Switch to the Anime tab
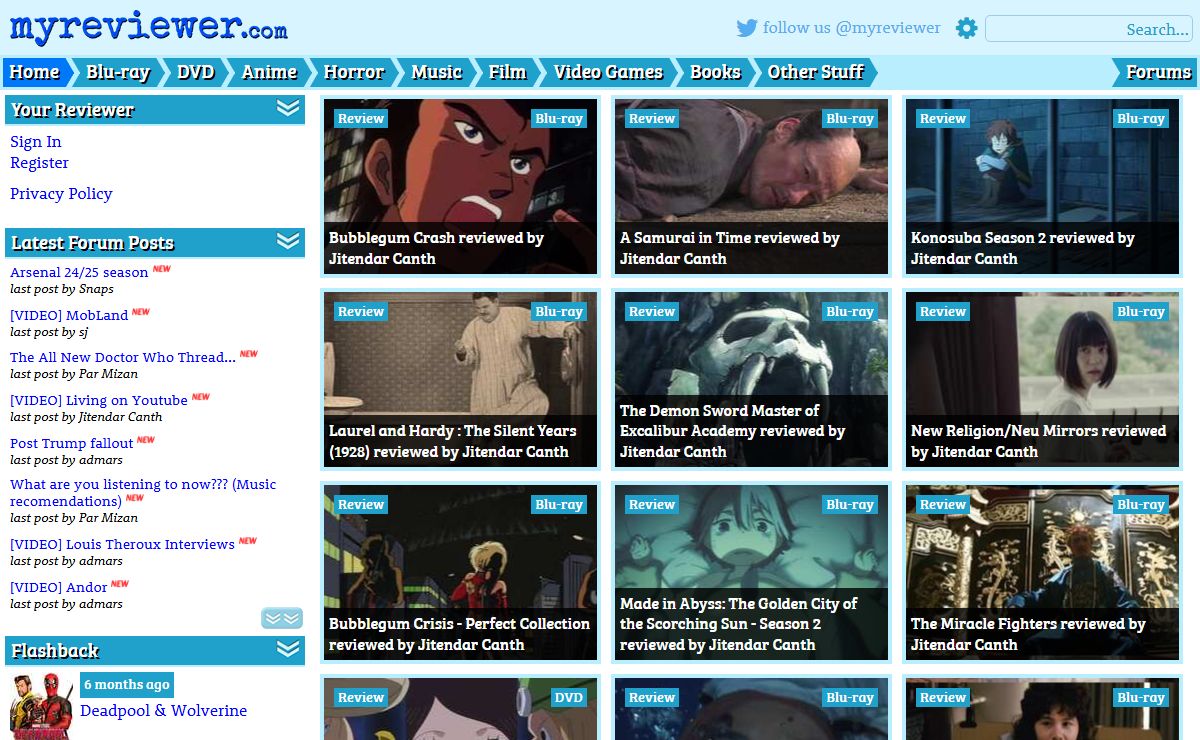 (269, 72)
